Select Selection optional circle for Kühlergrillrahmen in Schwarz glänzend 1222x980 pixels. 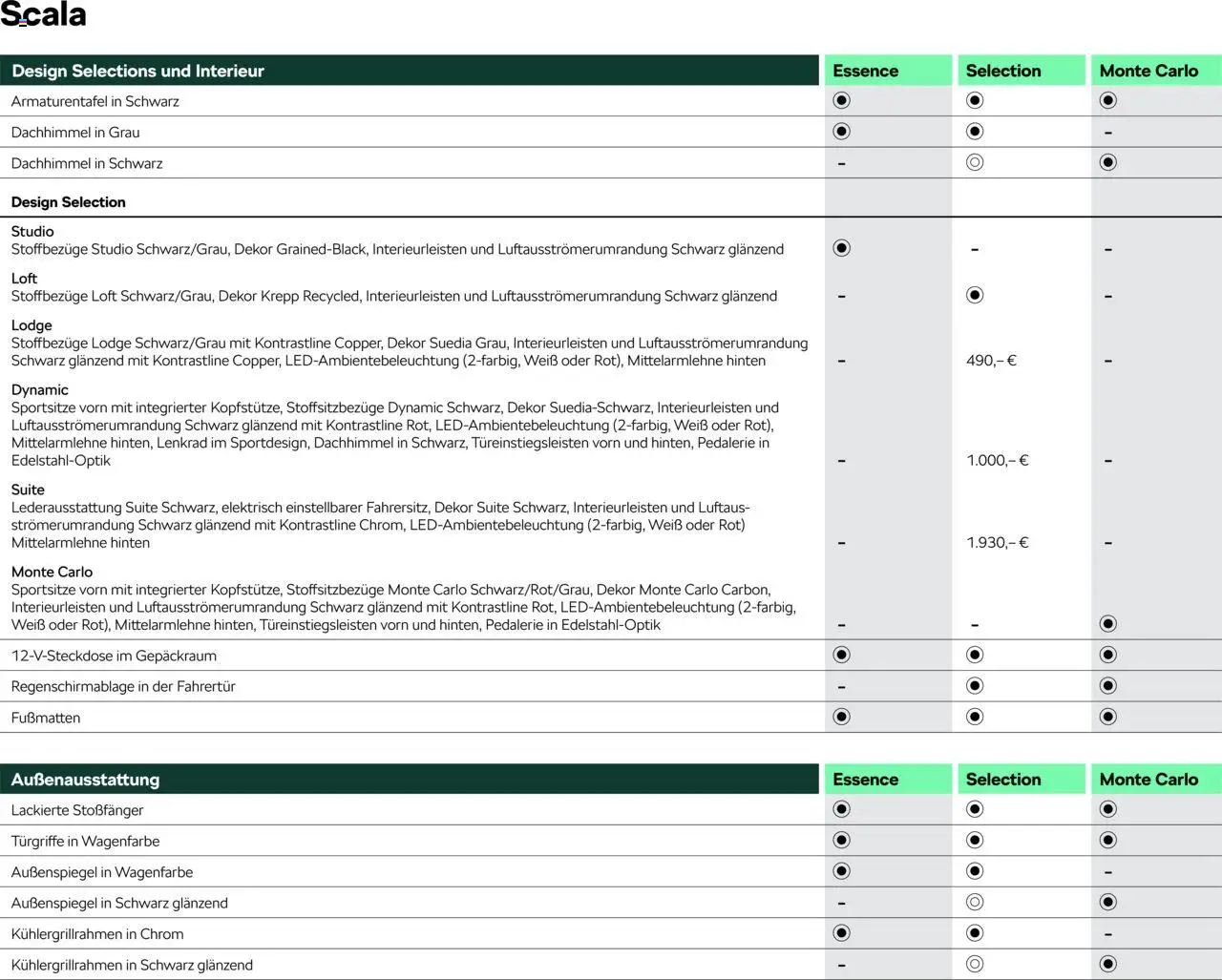coord(974,964)
